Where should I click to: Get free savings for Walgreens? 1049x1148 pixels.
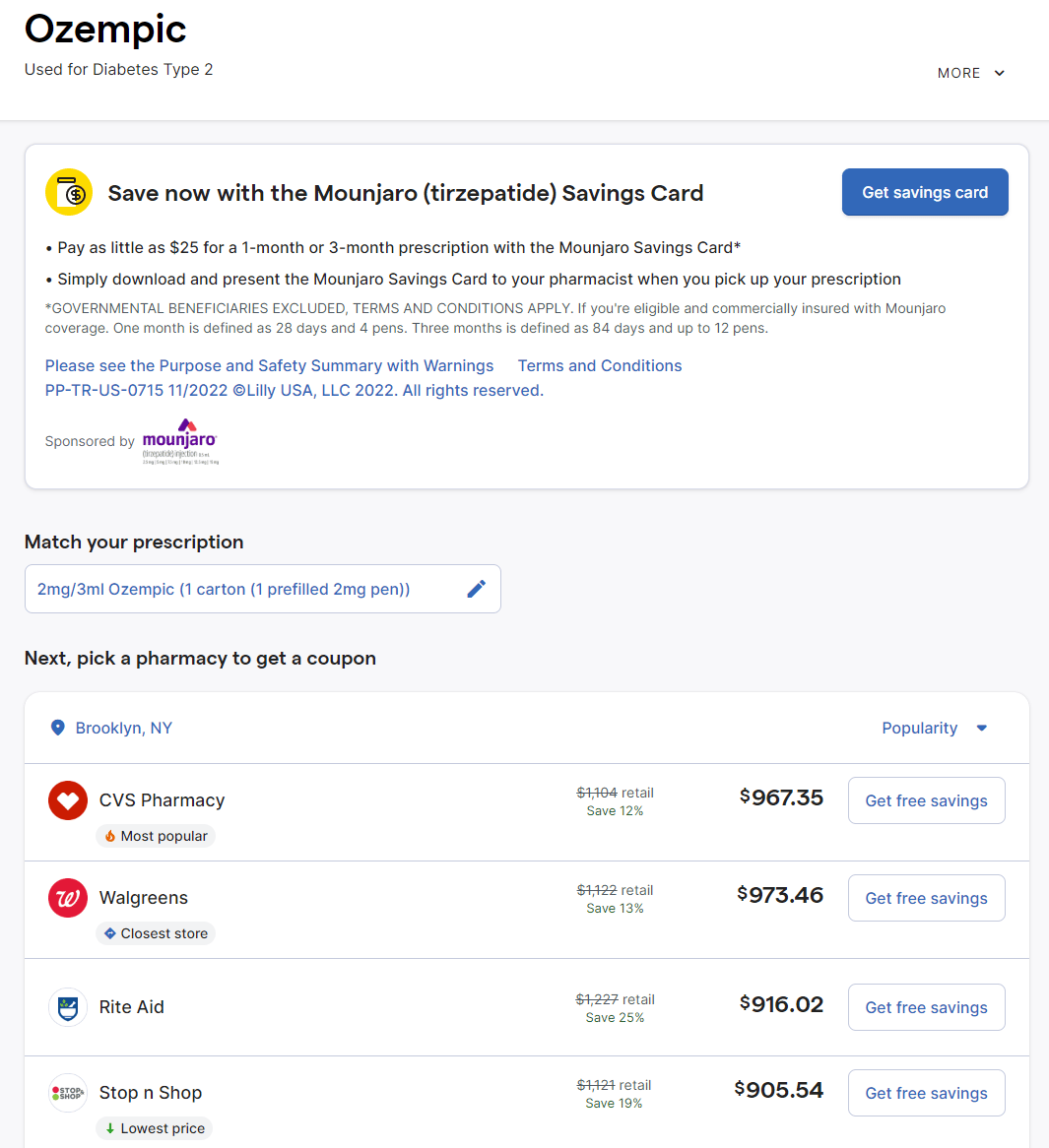click(x=926, y=898)
